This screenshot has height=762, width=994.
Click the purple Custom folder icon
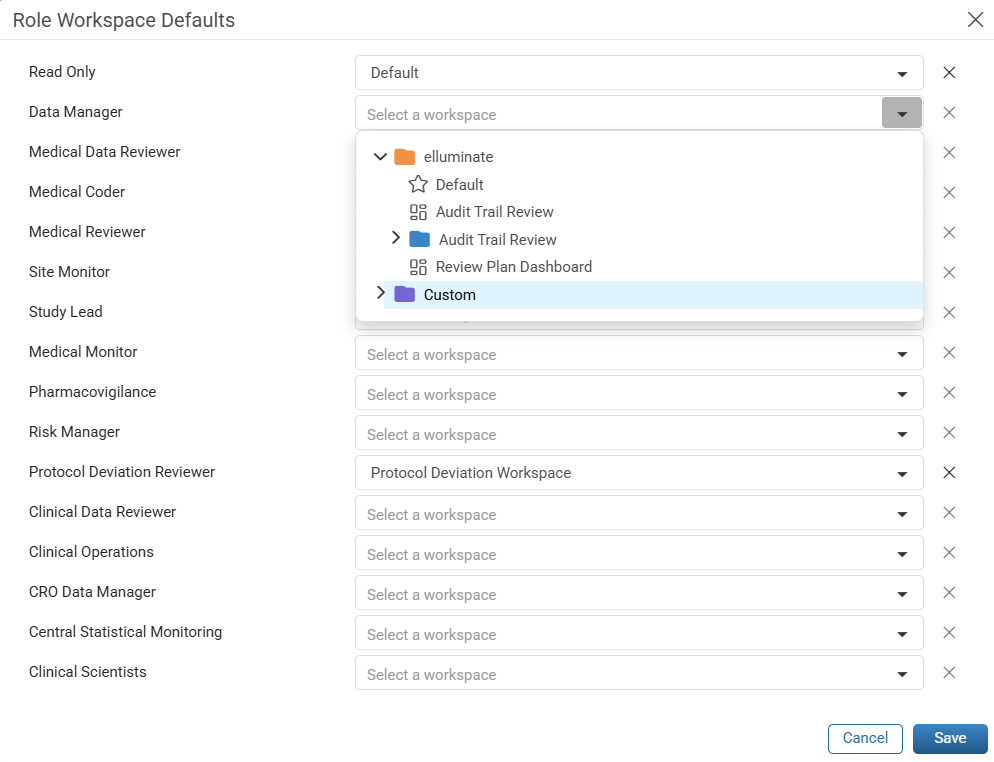(404, 294)
